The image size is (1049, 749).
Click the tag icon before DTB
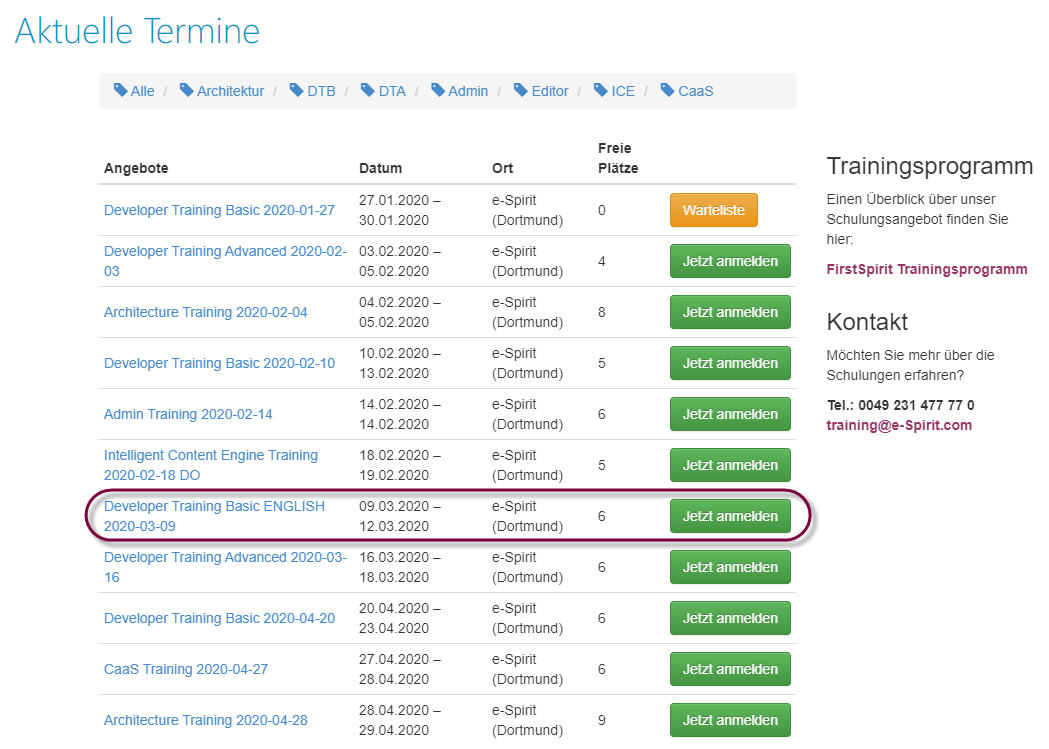click(x=296, y=90)
